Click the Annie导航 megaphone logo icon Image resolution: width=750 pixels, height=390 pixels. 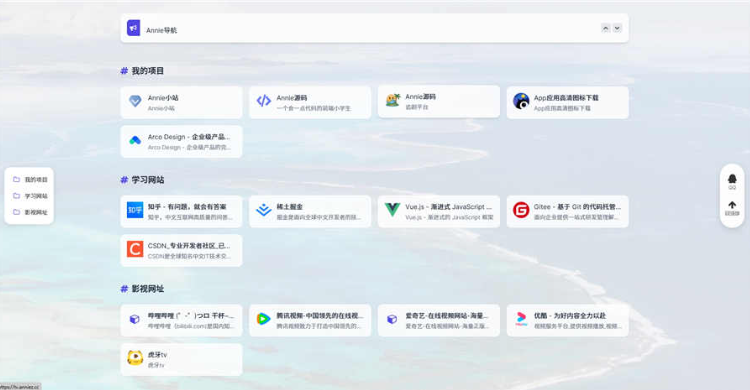133,28
